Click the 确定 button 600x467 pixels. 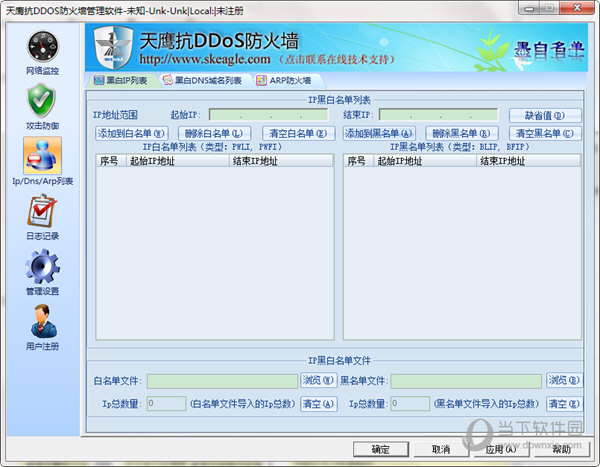(x=381, y=449)
